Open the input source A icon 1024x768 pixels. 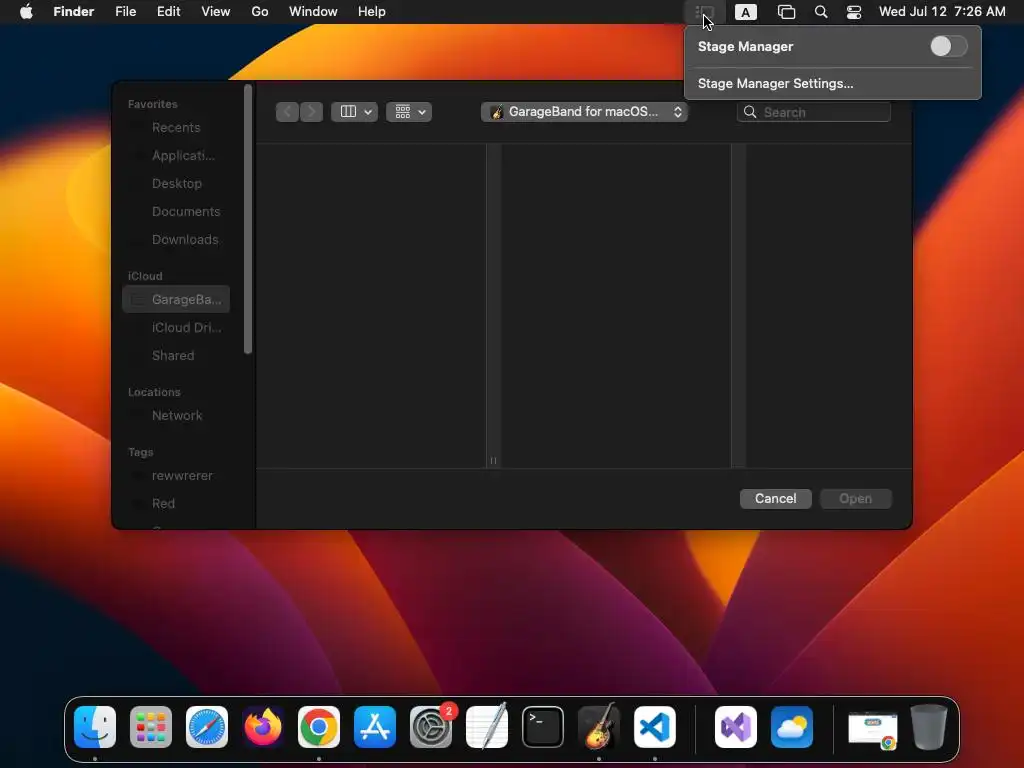point(746,12)
